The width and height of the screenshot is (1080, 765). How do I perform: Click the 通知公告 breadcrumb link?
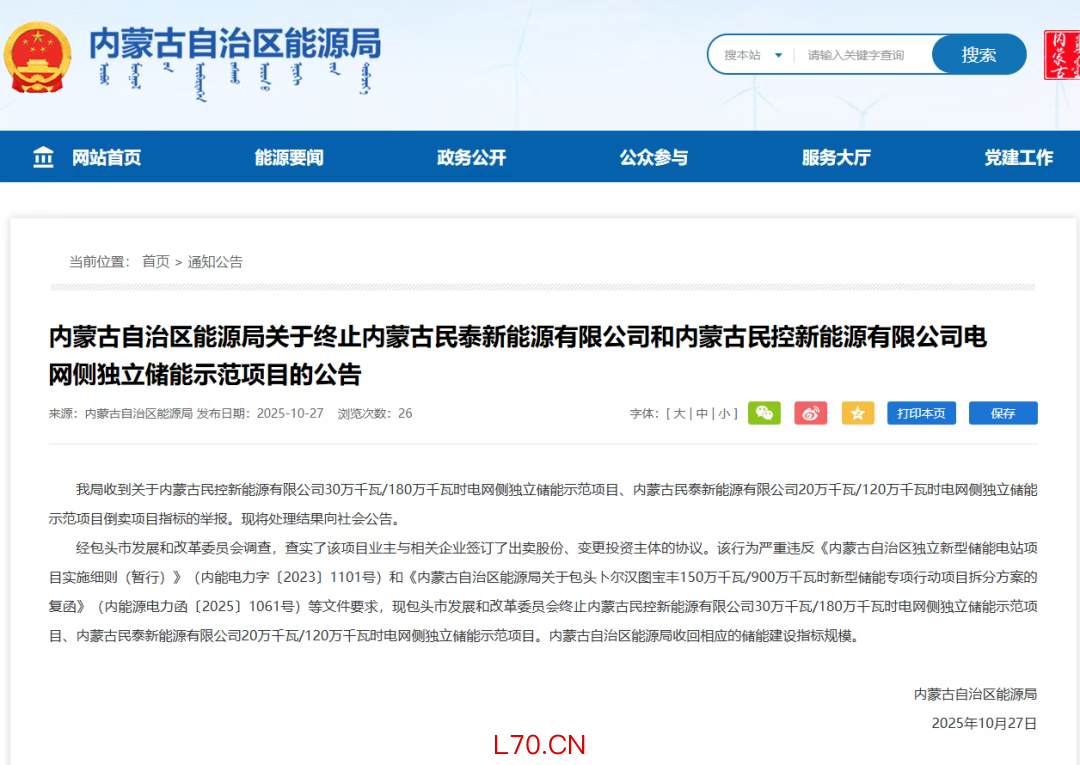tap(215, 262)
